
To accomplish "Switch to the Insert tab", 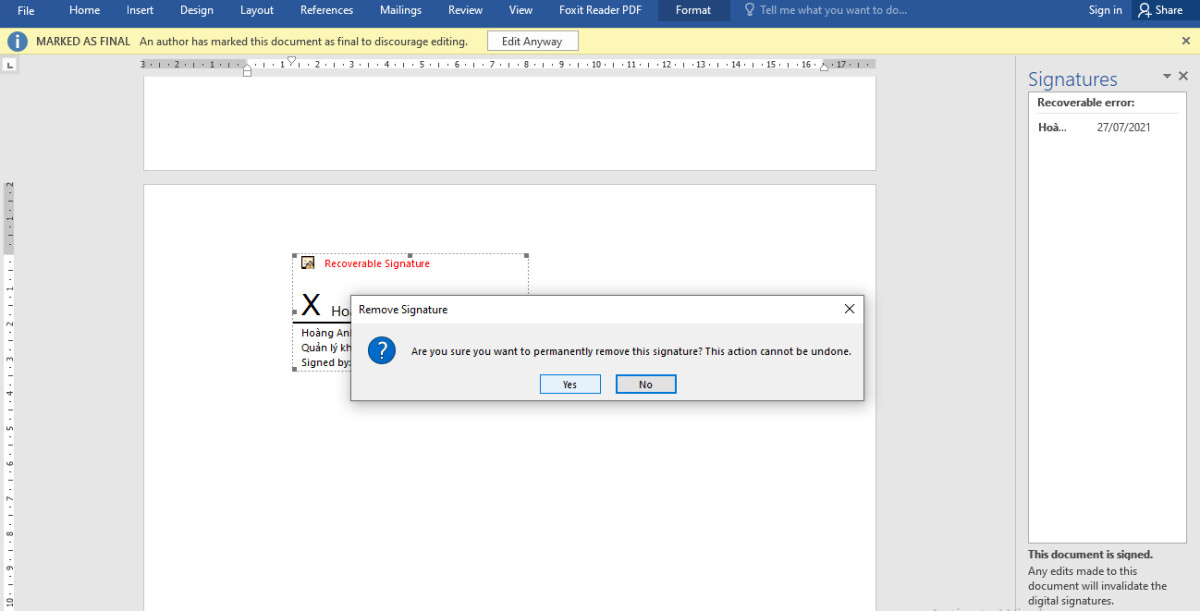I will tap(140, 10).
